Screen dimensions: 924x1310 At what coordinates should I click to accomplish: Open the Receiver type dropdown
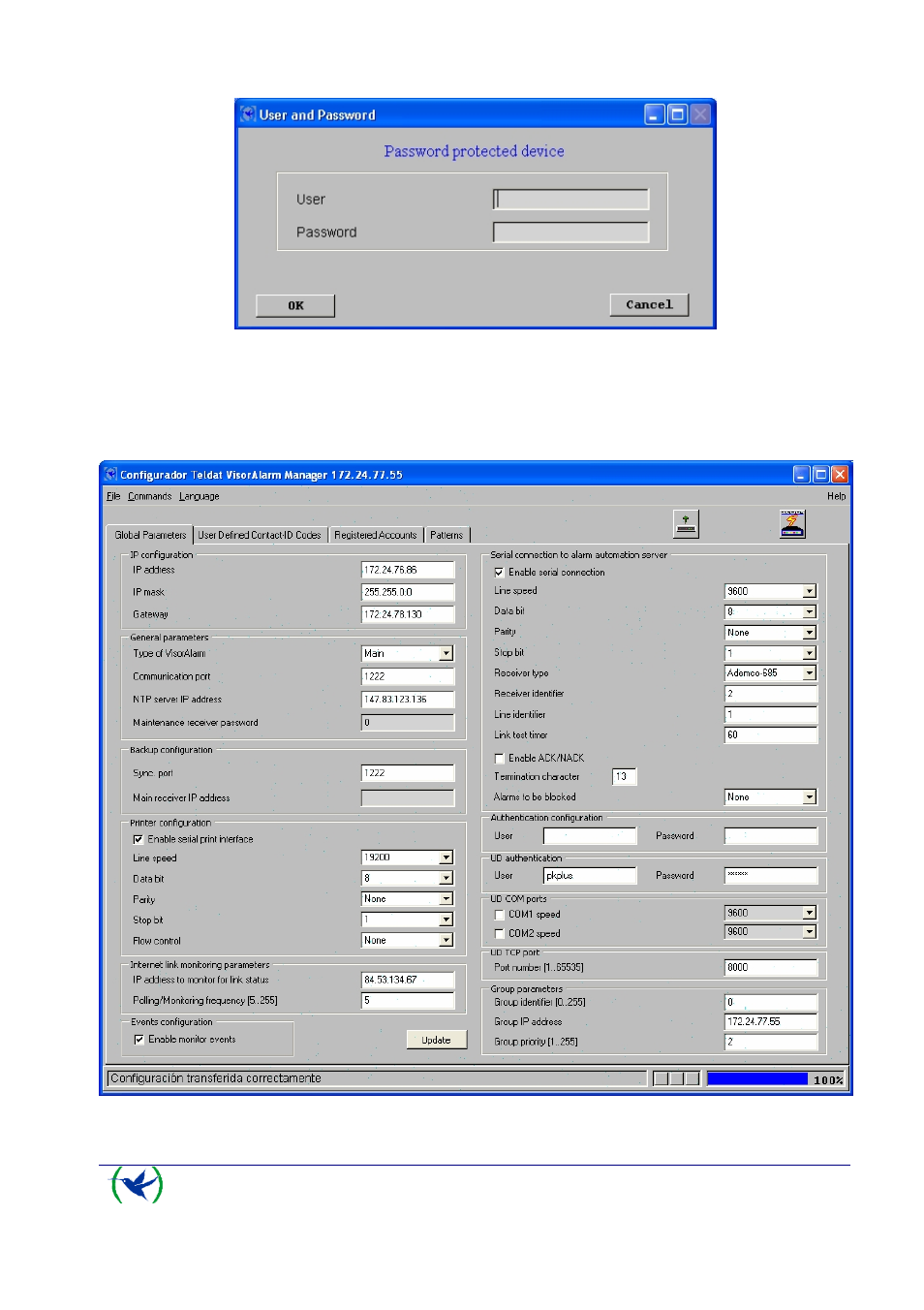(x=810, y=672)
